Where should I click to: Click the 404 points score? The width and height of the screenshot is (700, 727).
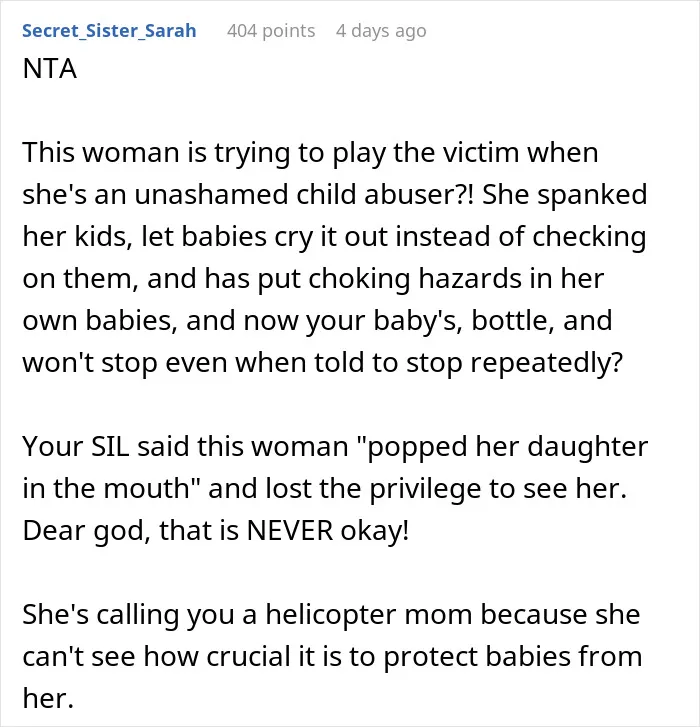[x=271, y=31]
